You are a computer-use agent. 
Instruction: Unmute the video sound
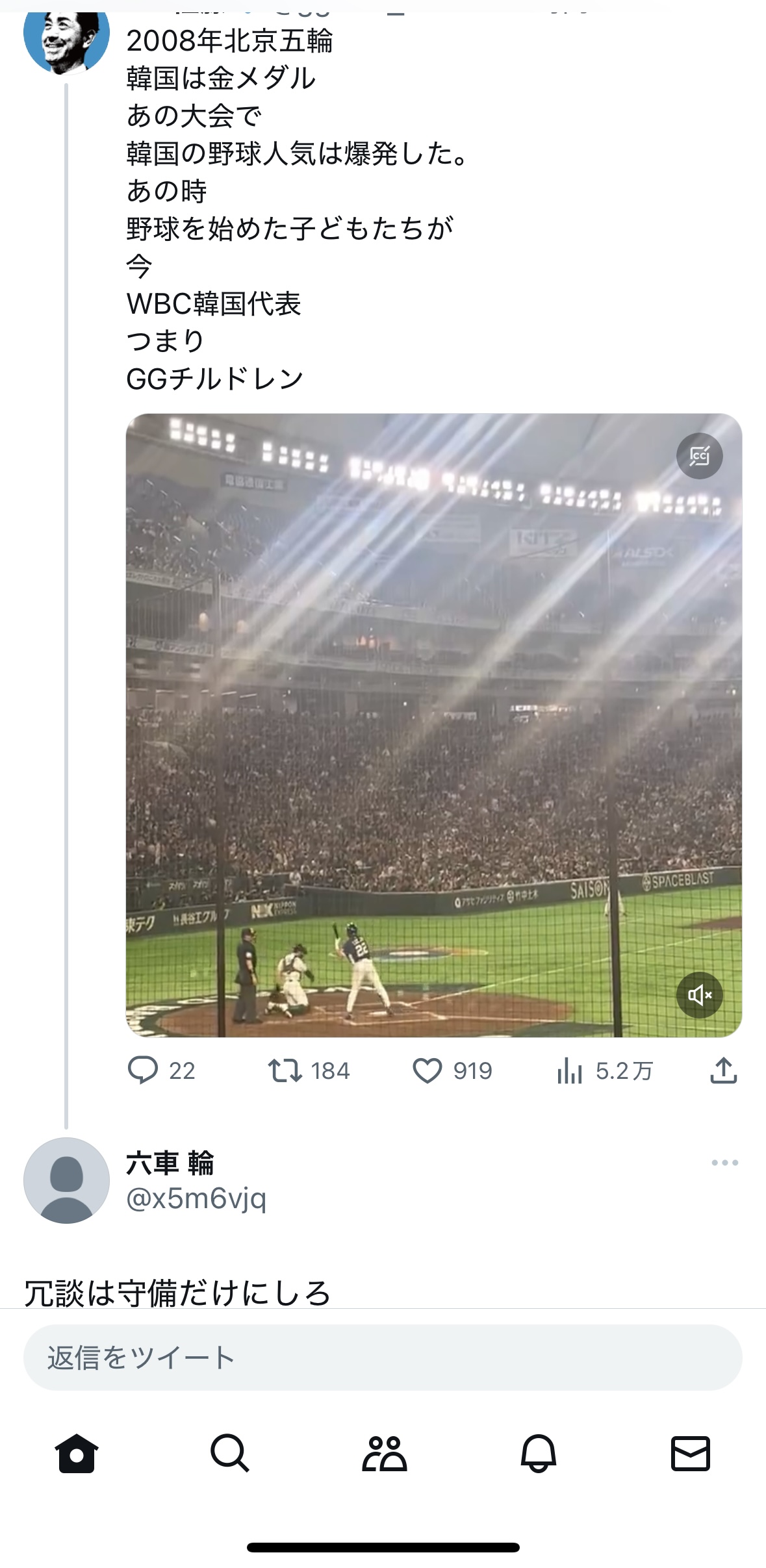(699, 994)
